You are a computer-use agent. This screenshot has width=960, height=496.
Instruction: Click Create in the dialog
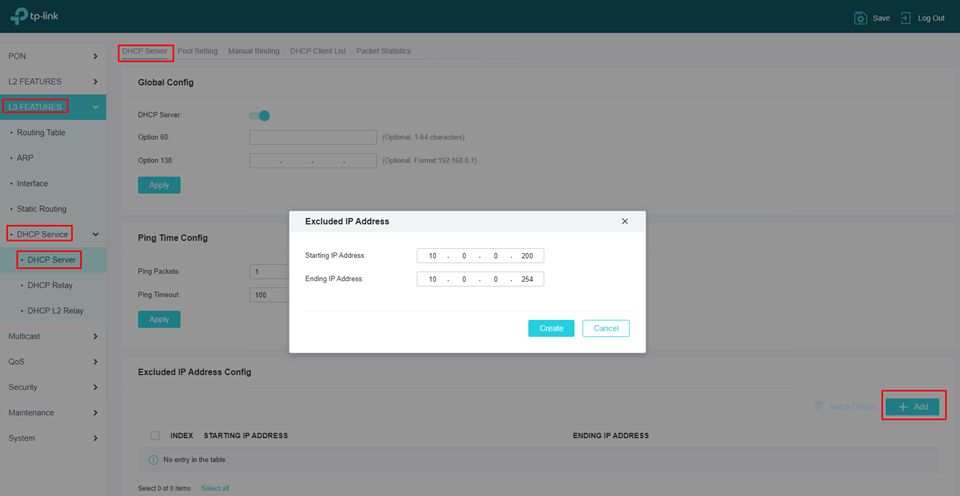click(551, 328)
